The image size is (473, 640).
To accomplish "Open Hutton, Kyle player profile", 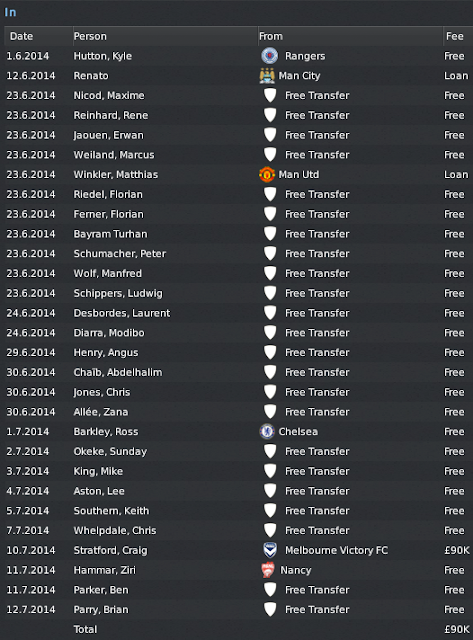I will click(102, 56).
